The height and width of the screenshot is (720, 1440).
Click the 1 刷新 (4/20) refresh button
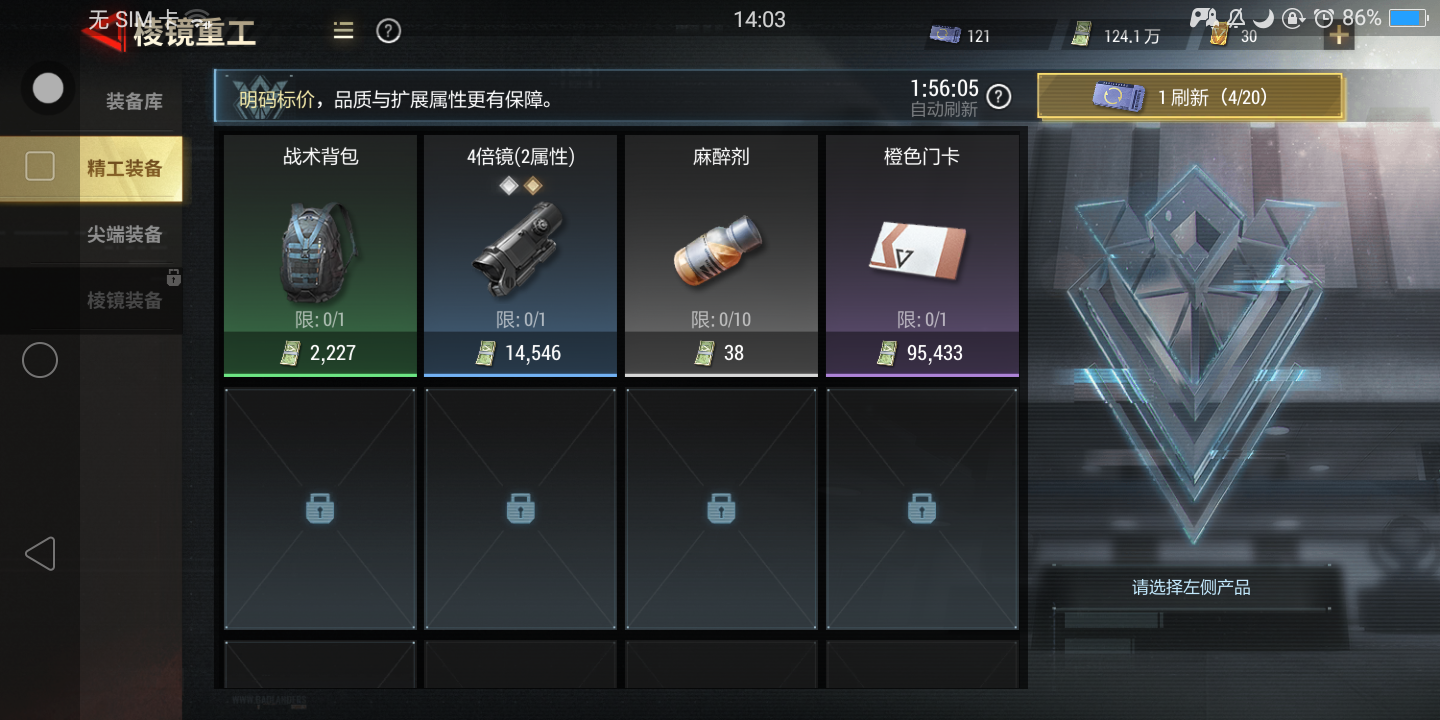click(x=1190, y=97)
